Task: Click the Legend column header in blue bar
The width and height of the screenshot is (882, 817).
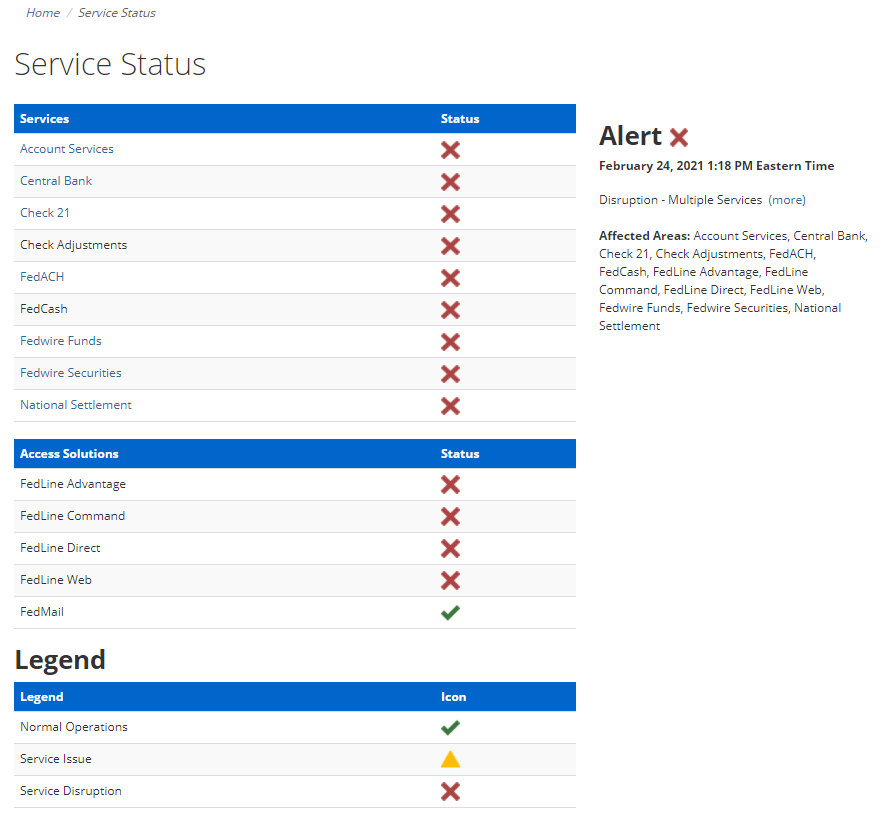Action: 42,697
